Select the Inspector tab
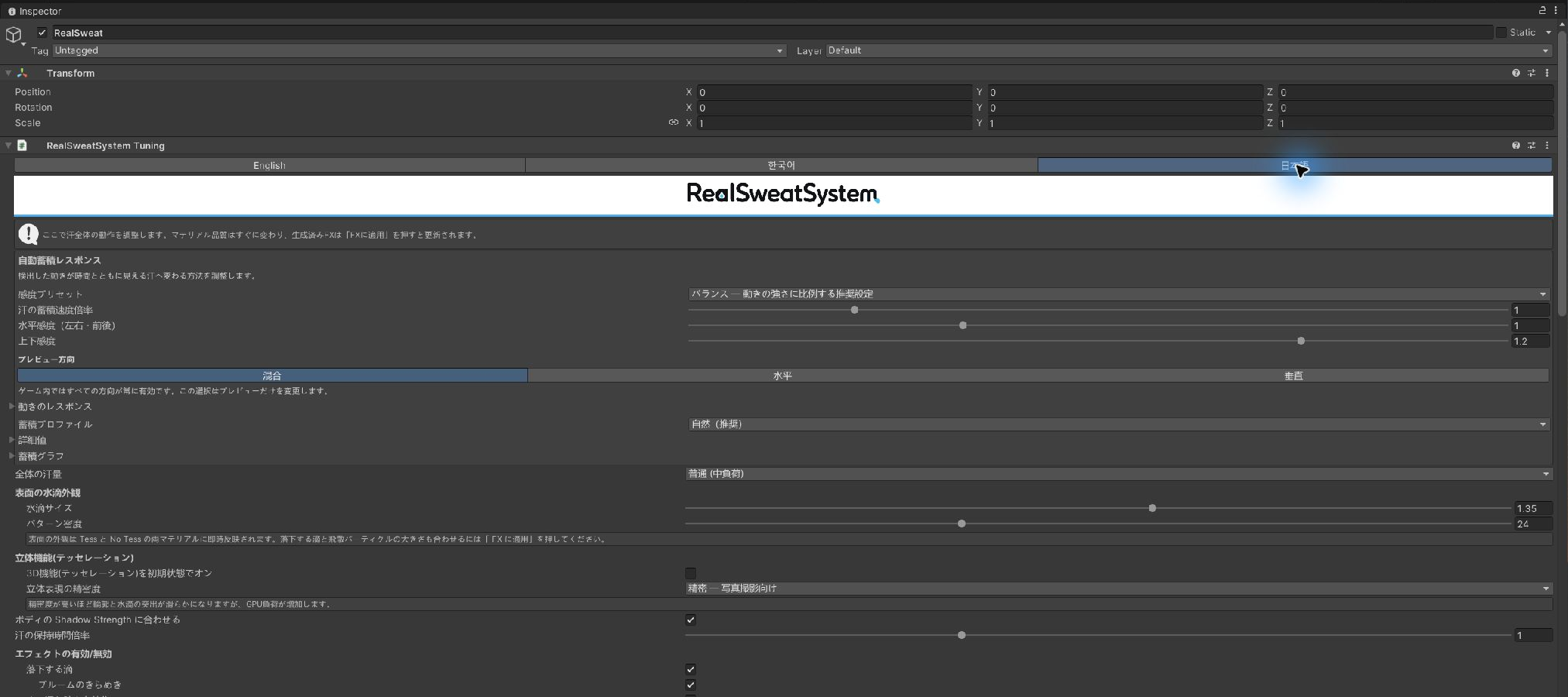1568x697 pixels. (x=35, y=11)
